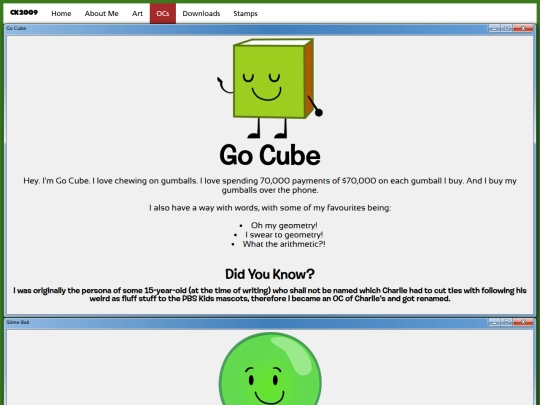Visit the Stamps page
Screen dimensions: 540x405
point(245,13)
